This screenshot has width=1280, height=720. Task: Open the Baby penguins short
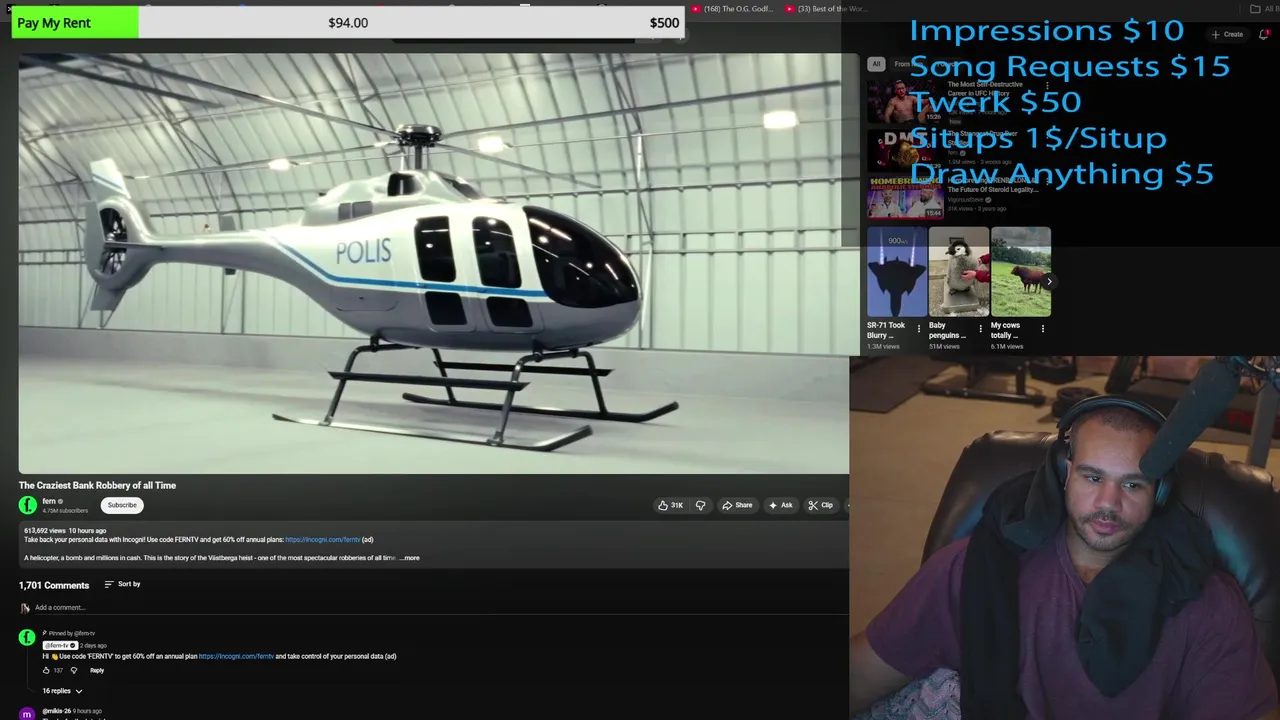[x=959, y=272]
